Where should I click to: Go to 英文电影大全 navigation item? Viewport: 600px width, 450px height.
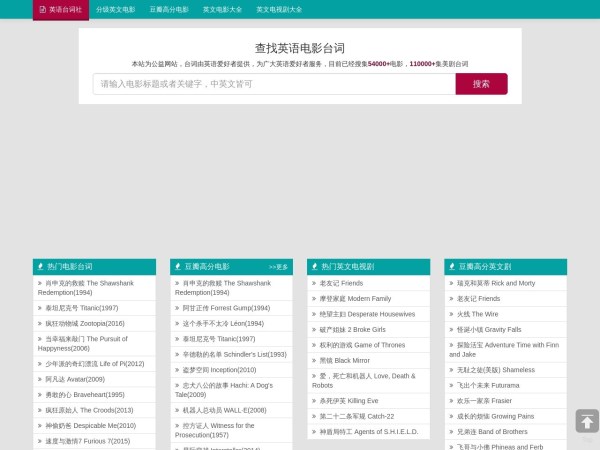pyautogui.click(x=222, y=9)
